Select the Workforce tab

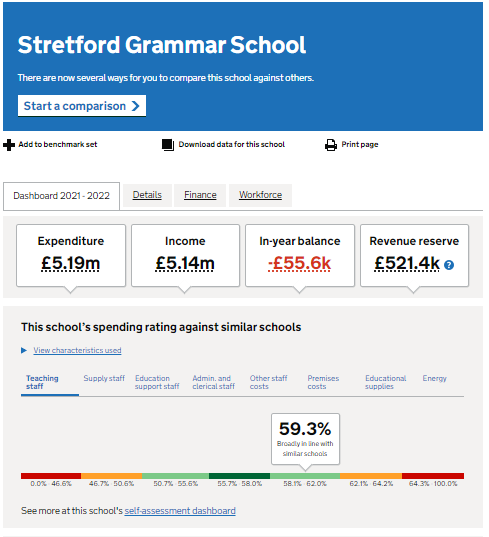tap(261, 195)
